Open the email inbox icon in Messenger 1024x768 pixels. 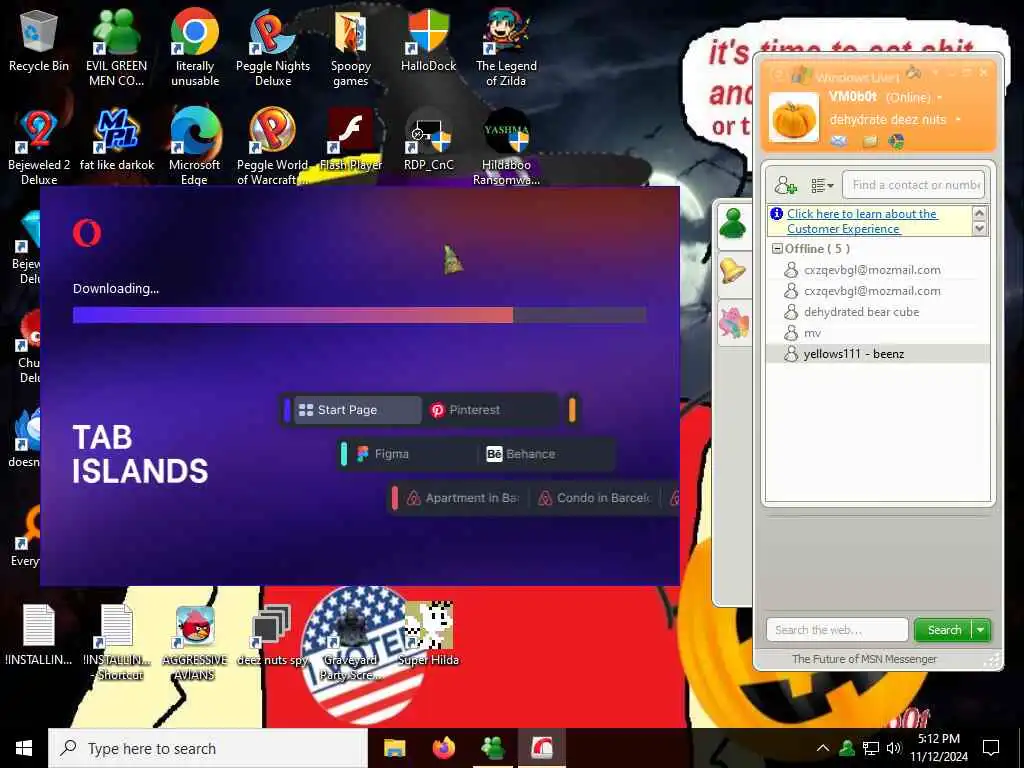pyautogui.click(x=839, y=141)
